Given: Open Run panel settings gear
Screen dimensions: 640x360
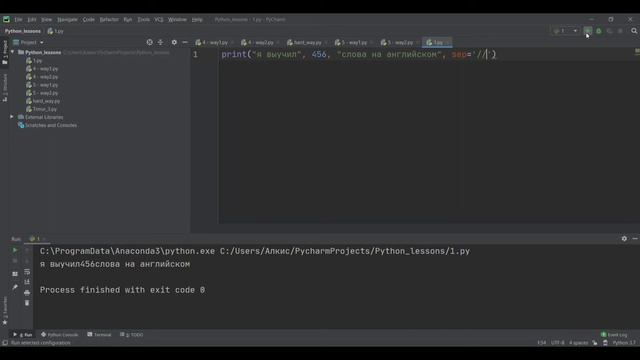Looking at the screenshot, I should [x=624, y=238].
